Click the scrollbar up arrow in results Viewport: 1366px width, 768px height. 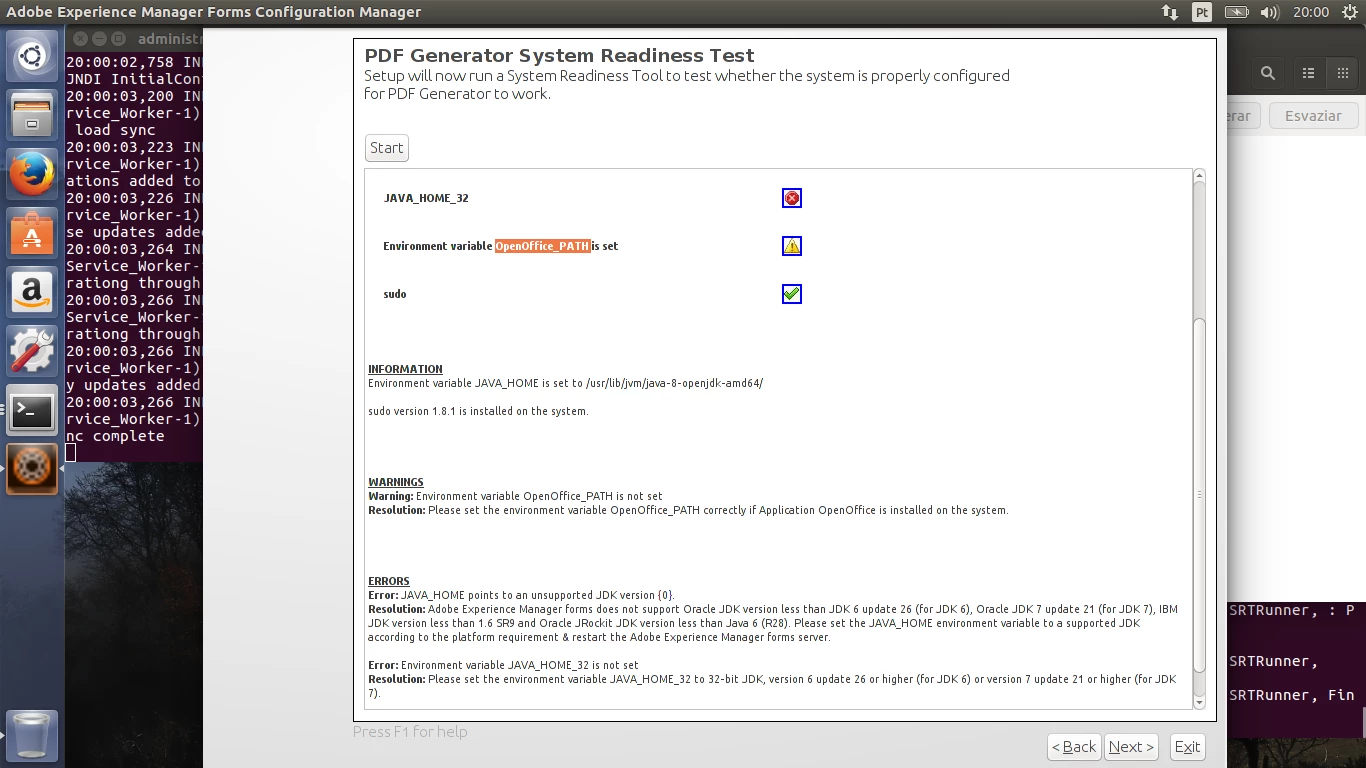point(1199,176)
